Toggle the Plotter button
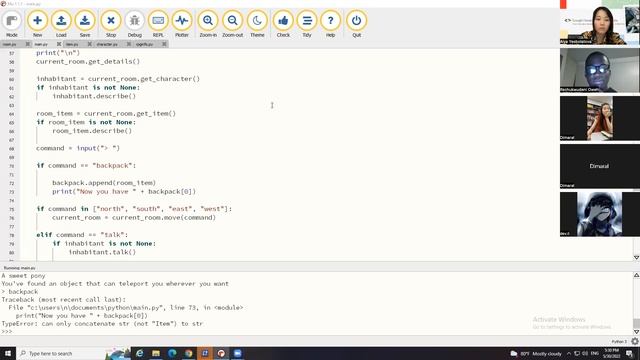Image resolution: width=640 pixels, height=360 pixels. (x=182, y=24)
